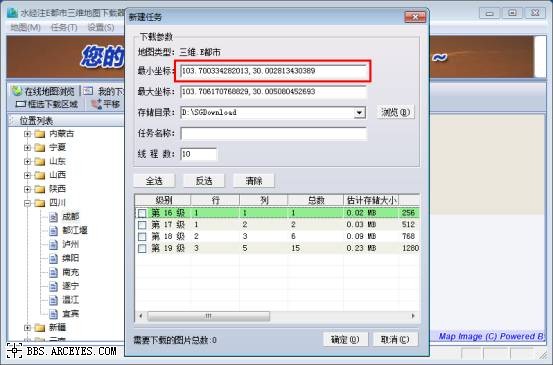Viewport: 553px width, 365px height.
Task: Expand the 内蒙古 tree node
Action: point(27,134)
